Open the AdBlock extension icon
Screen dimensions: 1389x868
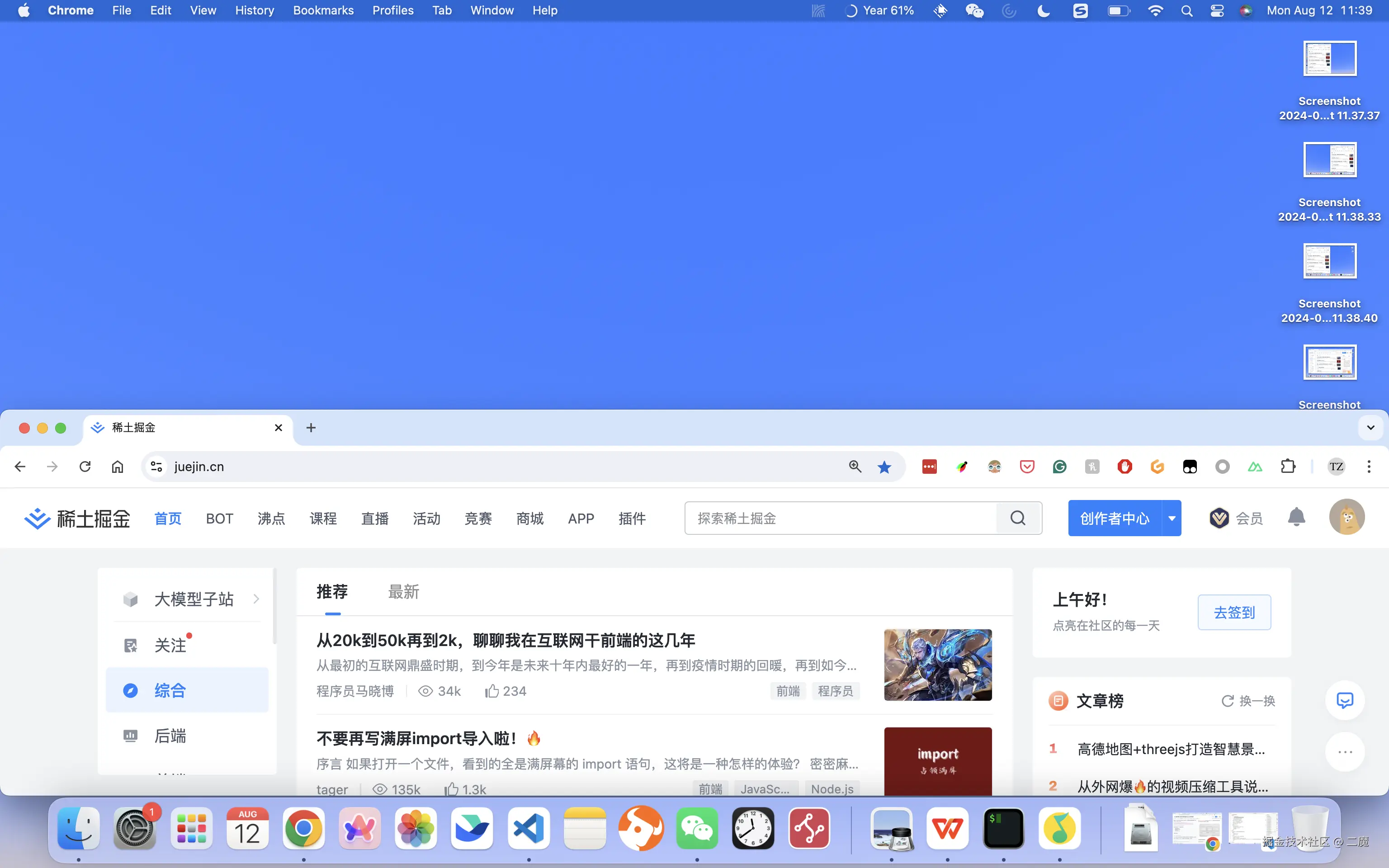point(1124,466)
